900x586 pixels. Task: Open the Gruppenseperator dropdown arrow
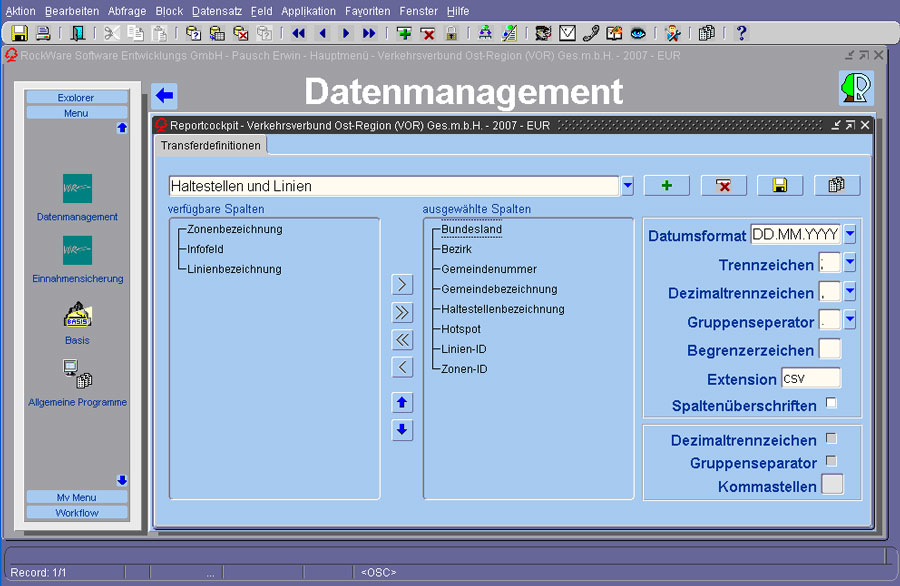click(x=850, y=320)
